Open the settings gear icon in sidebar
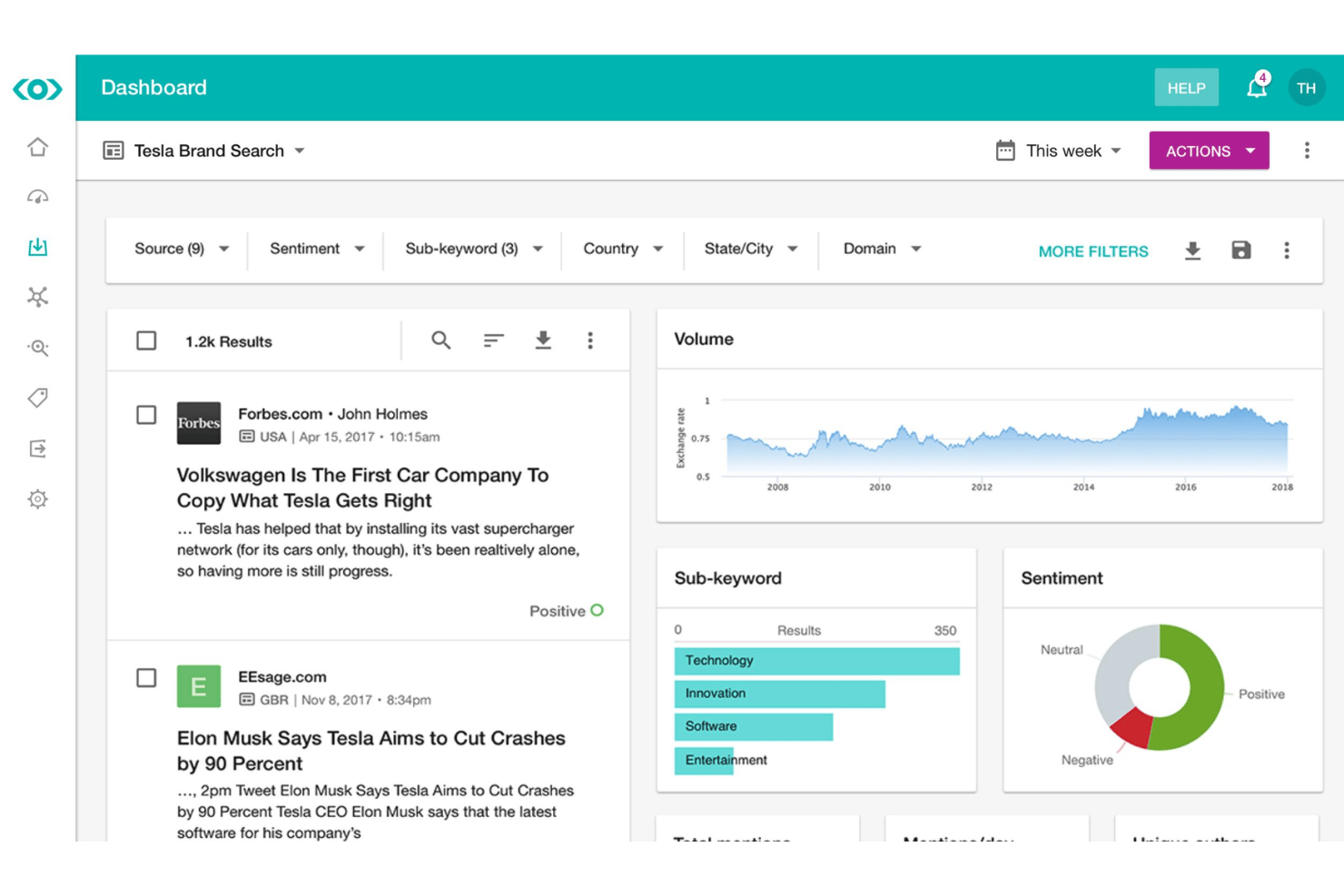This screenshot has height=896, width=1344. pyautogui.click(x=37, y=499)
